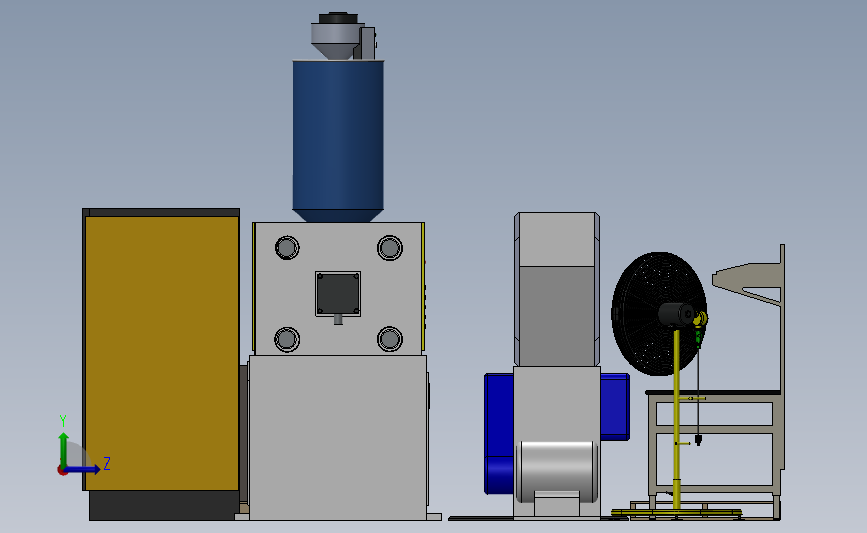Click the red origin sphere of the triad
Viewport: 867px width, 533px height.
62,471
